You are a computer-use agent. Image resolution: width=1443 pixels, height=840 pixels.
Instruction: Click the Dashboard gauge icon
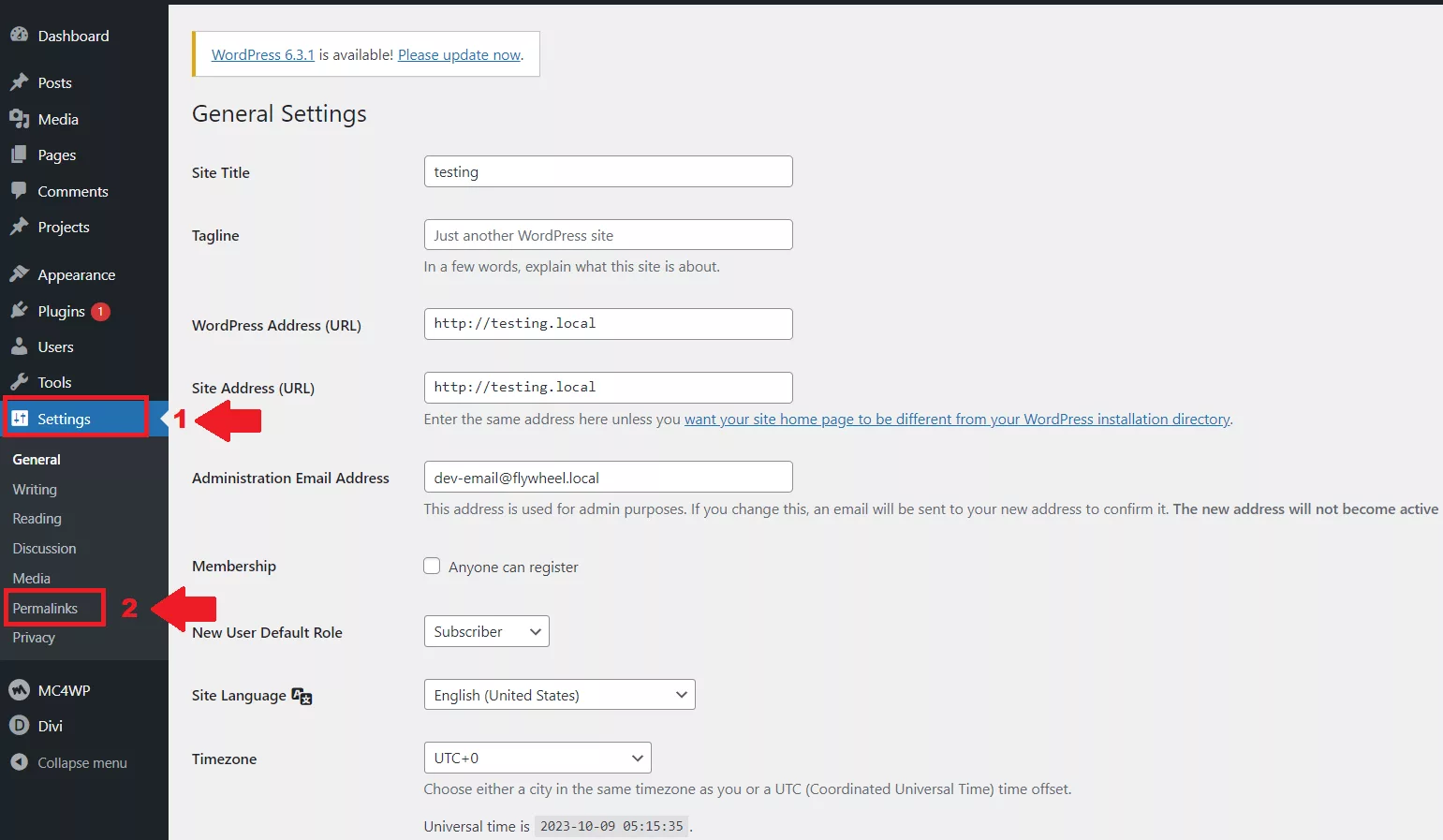pos(19,36)
